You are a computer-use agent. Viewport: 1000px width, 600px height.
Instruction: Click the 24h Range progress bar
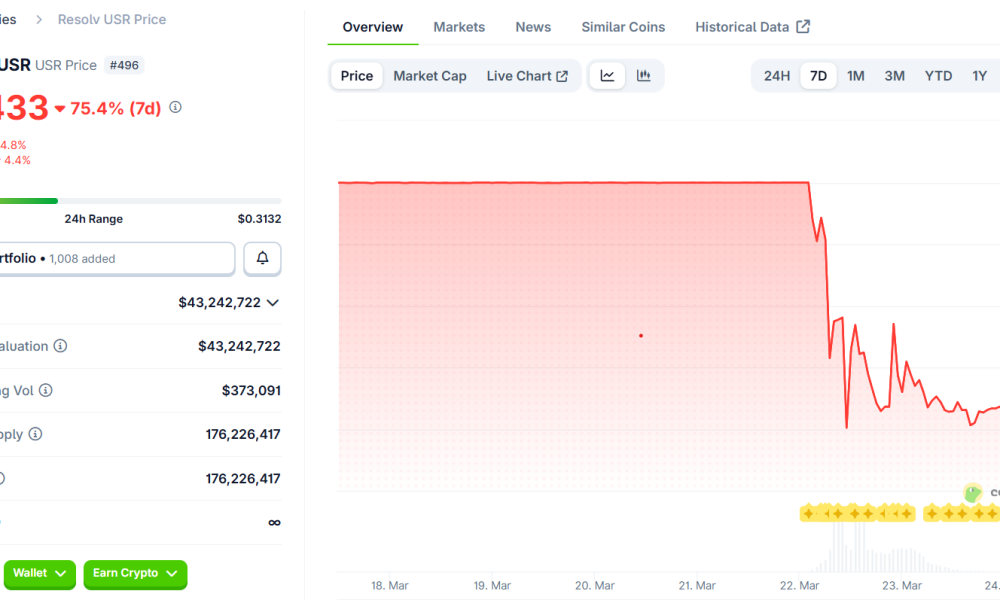coord(140,201)
